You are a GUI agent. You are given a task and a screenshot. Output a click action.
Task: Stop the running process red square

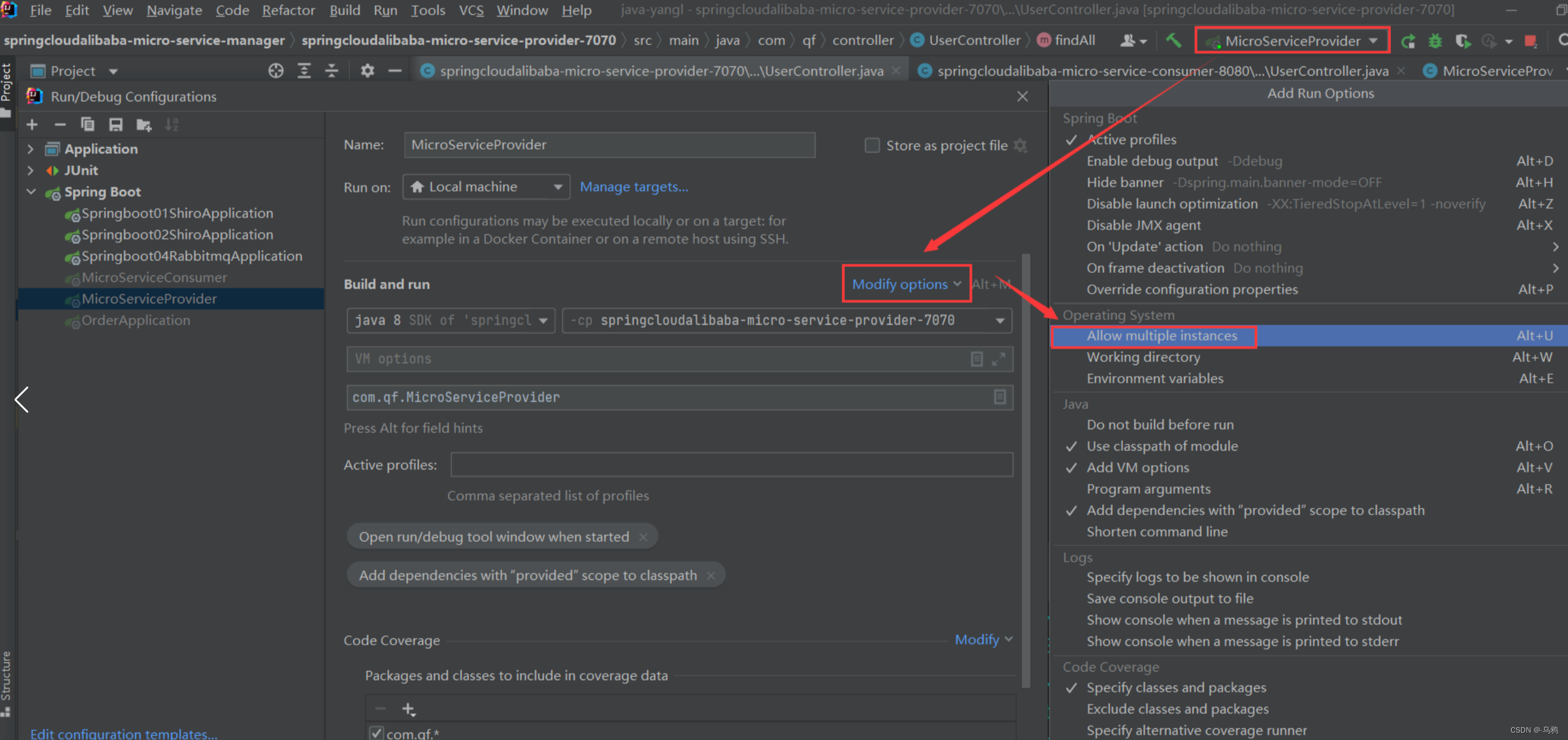tap(1530, 41)
